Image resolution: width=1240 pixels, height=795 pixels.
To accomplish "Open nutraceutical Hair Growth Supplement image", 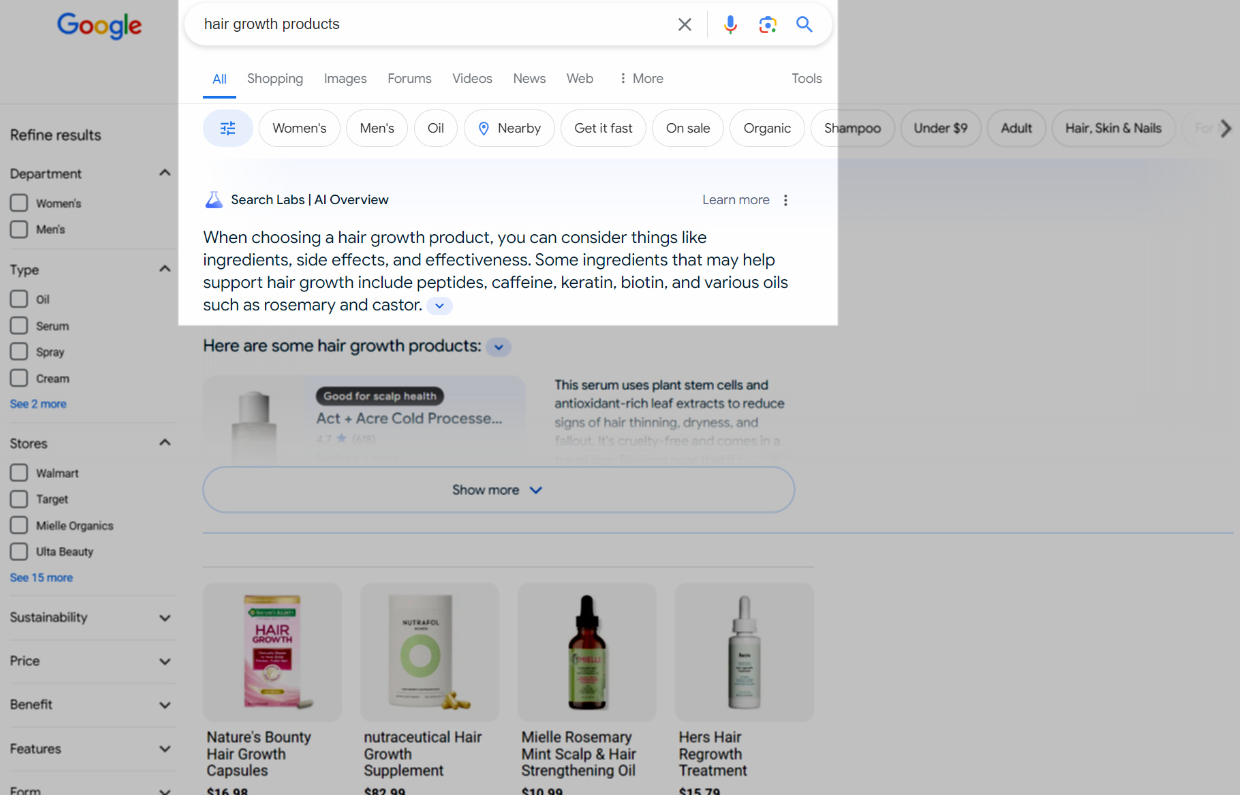I will click(x=429, y=652).
